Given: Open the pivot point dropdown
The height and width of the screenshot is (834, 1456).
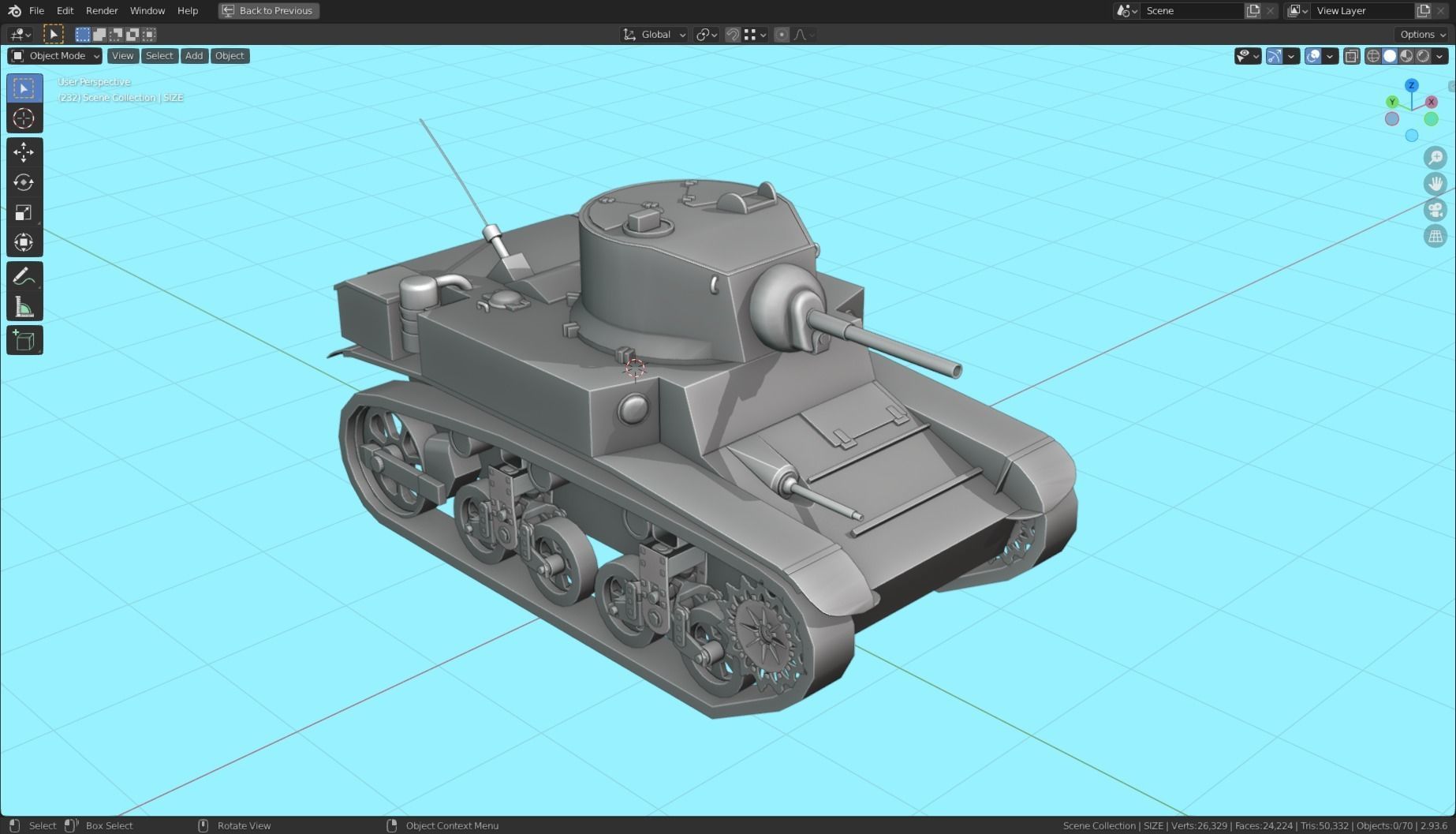Looking at the screenshot, I should point(706,34).
